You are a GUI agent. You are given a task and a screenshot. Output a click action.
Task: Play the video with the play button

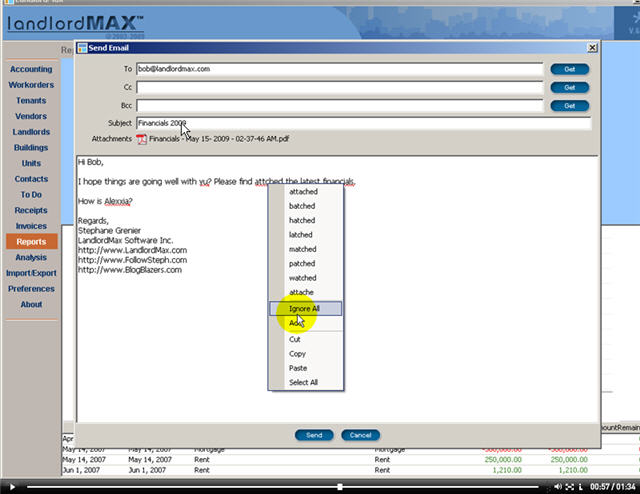[x=12, y=487]
